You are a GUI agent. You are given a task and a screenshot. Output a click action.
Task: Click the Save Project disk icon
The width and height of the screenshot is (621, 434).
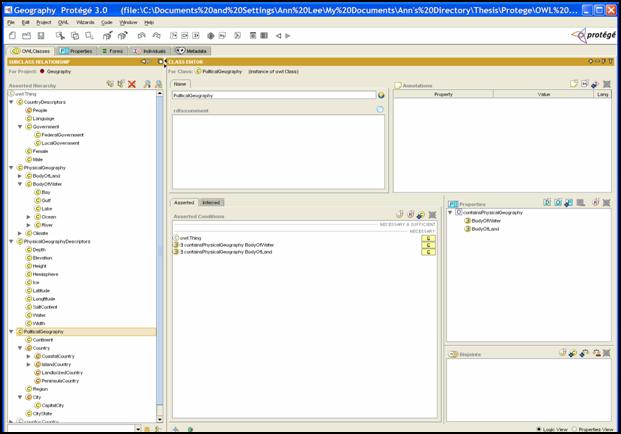pos(41,36)
